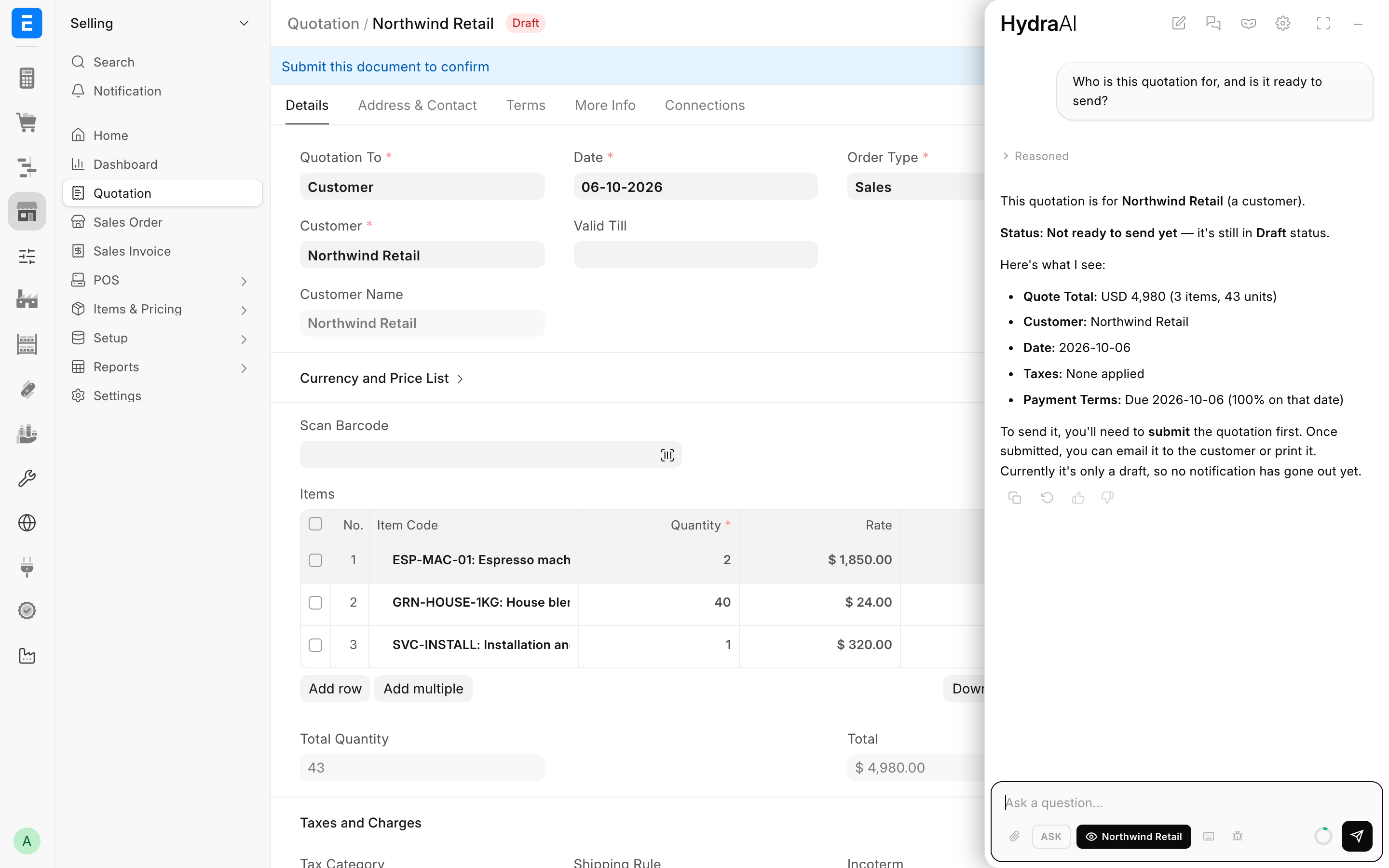
Task: Switch to the More Info tab
Action: [605, 105]
